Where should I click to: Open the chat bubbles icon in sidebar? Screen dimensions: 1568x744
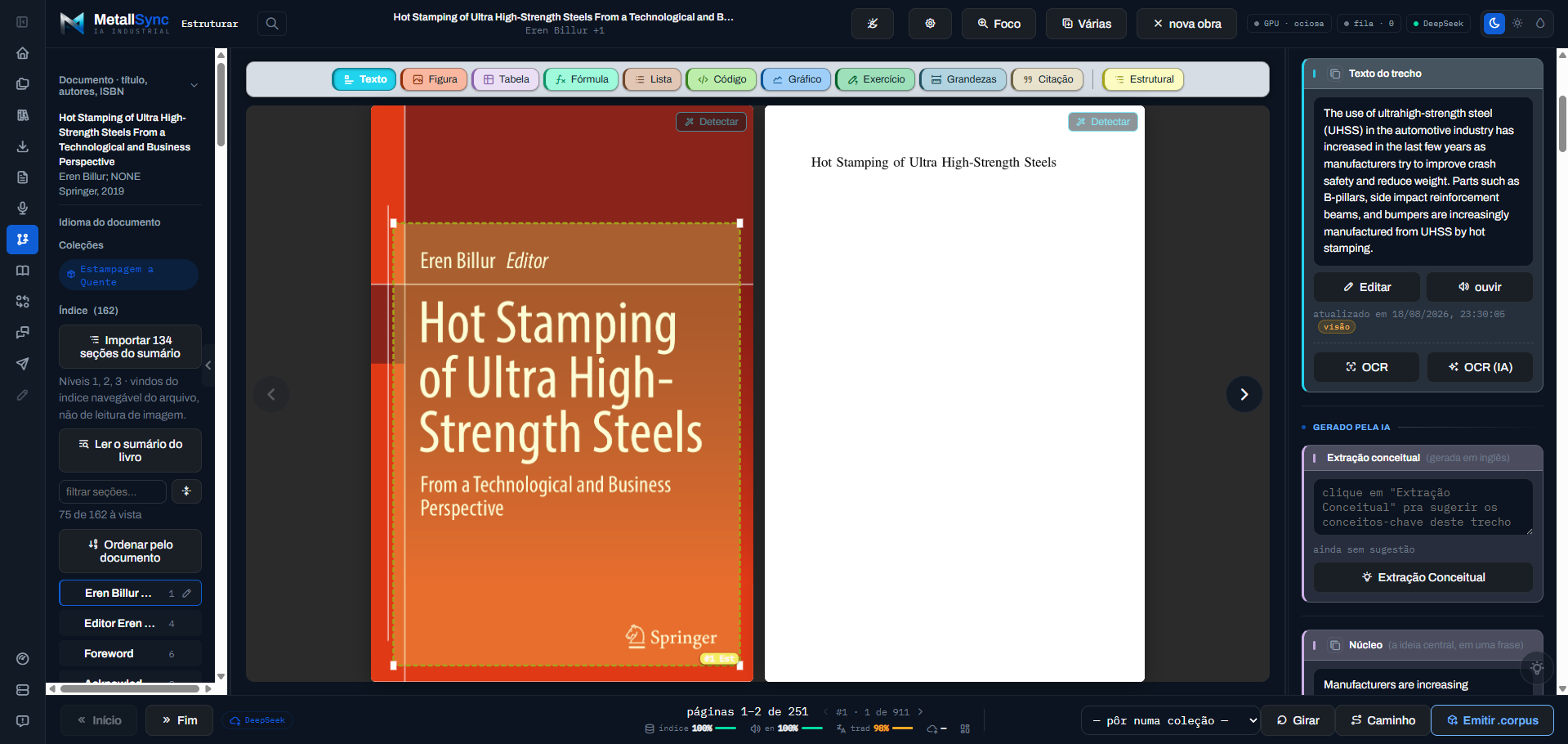(23, 333)
